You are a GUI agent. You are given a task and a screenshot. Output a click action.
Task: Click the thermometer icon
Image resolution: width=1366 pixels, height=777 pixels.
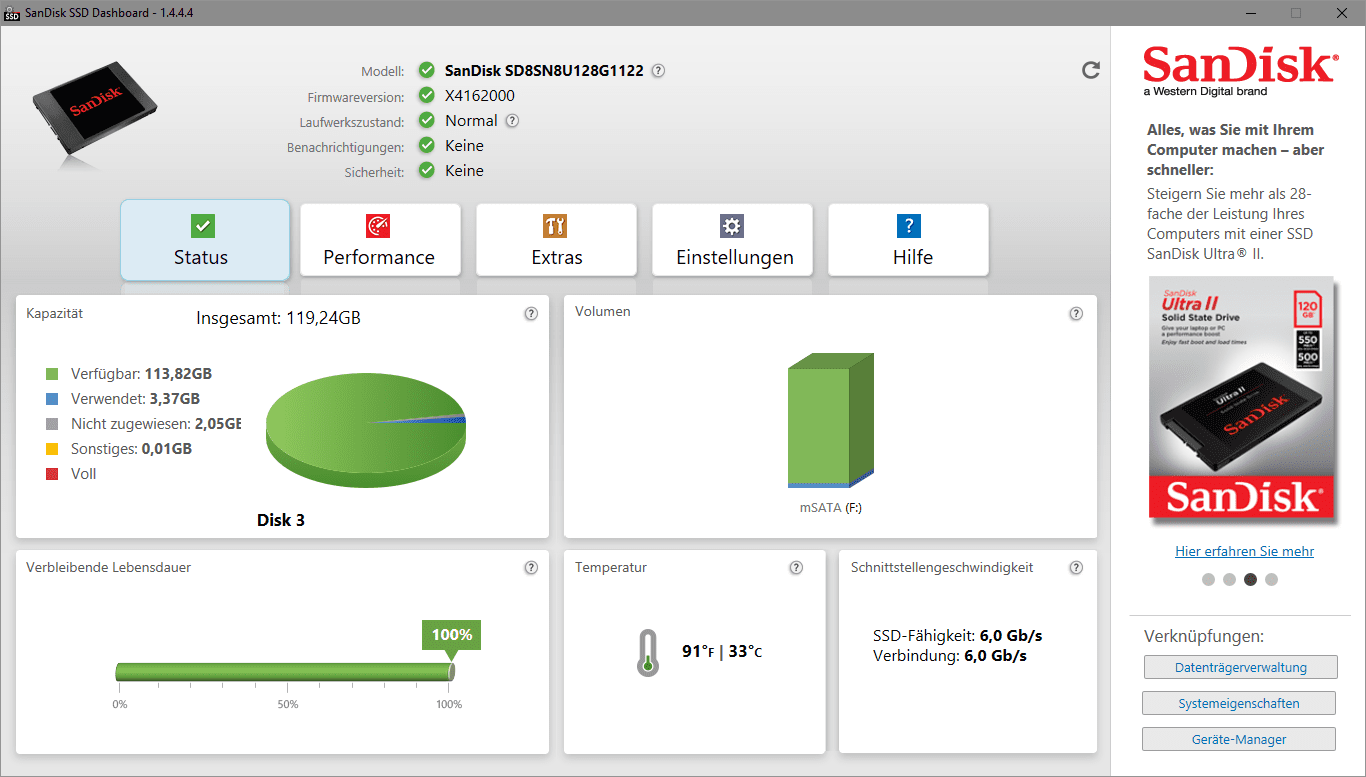648,653
